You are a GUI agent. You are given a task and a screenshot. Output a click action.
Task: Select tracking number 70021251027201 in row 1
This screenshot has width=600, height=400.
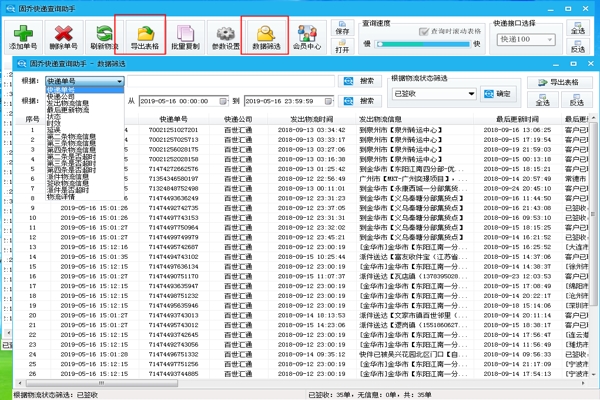[173, 130]
